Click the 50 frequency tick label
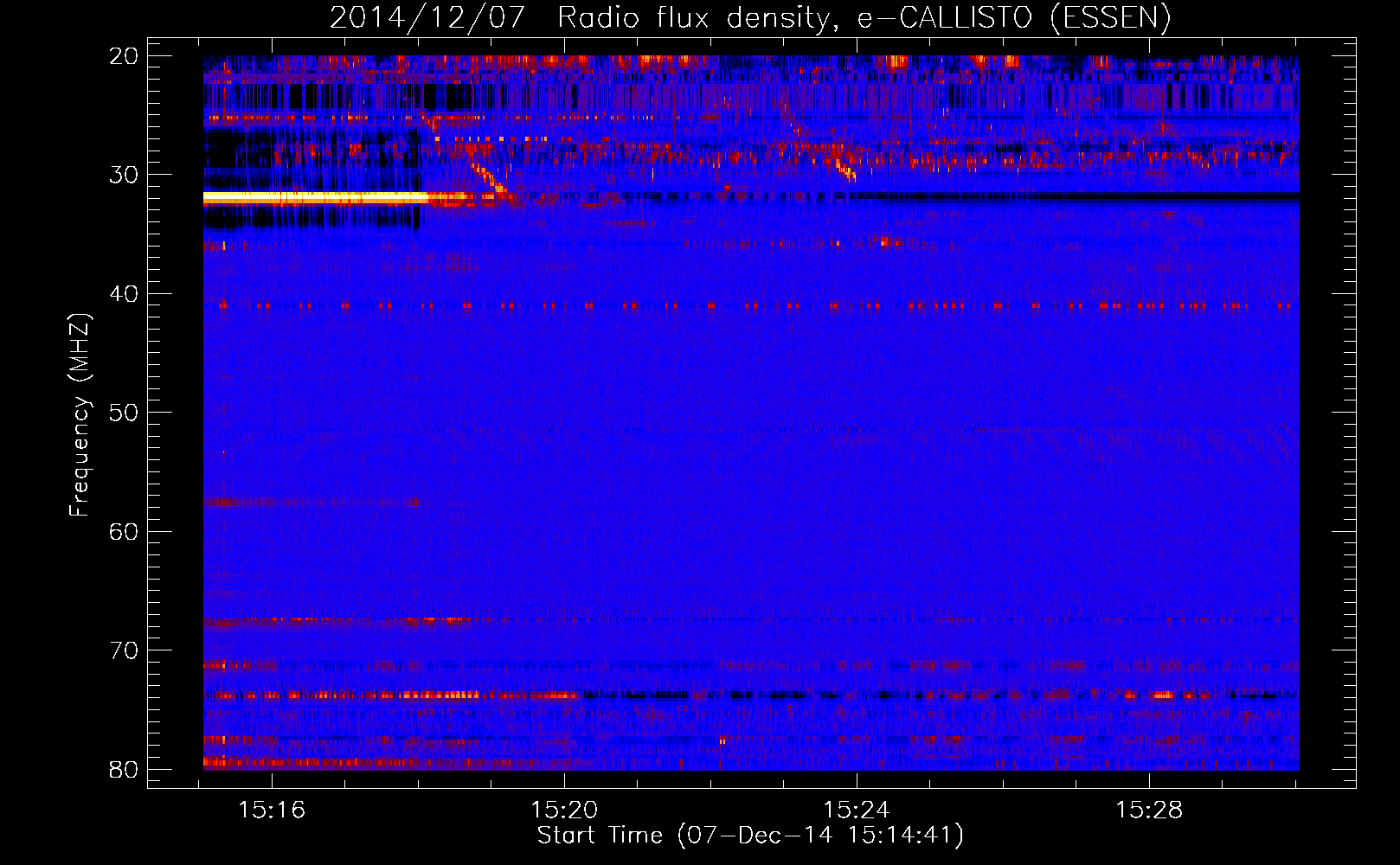 (x=125, y=413)
